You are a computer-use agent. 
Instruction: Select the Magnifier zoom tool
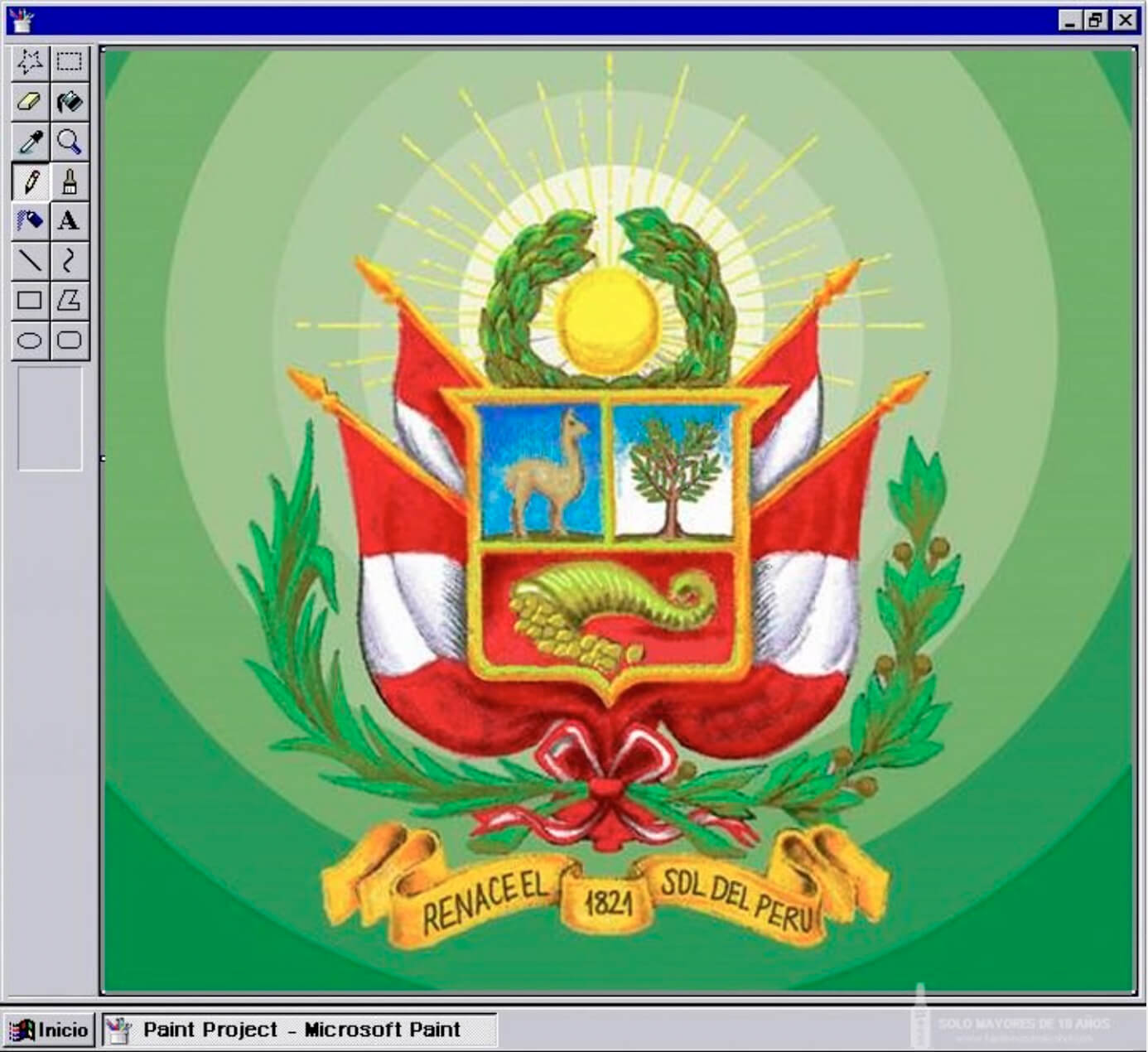pyautogui.click(x=70, y=142)
